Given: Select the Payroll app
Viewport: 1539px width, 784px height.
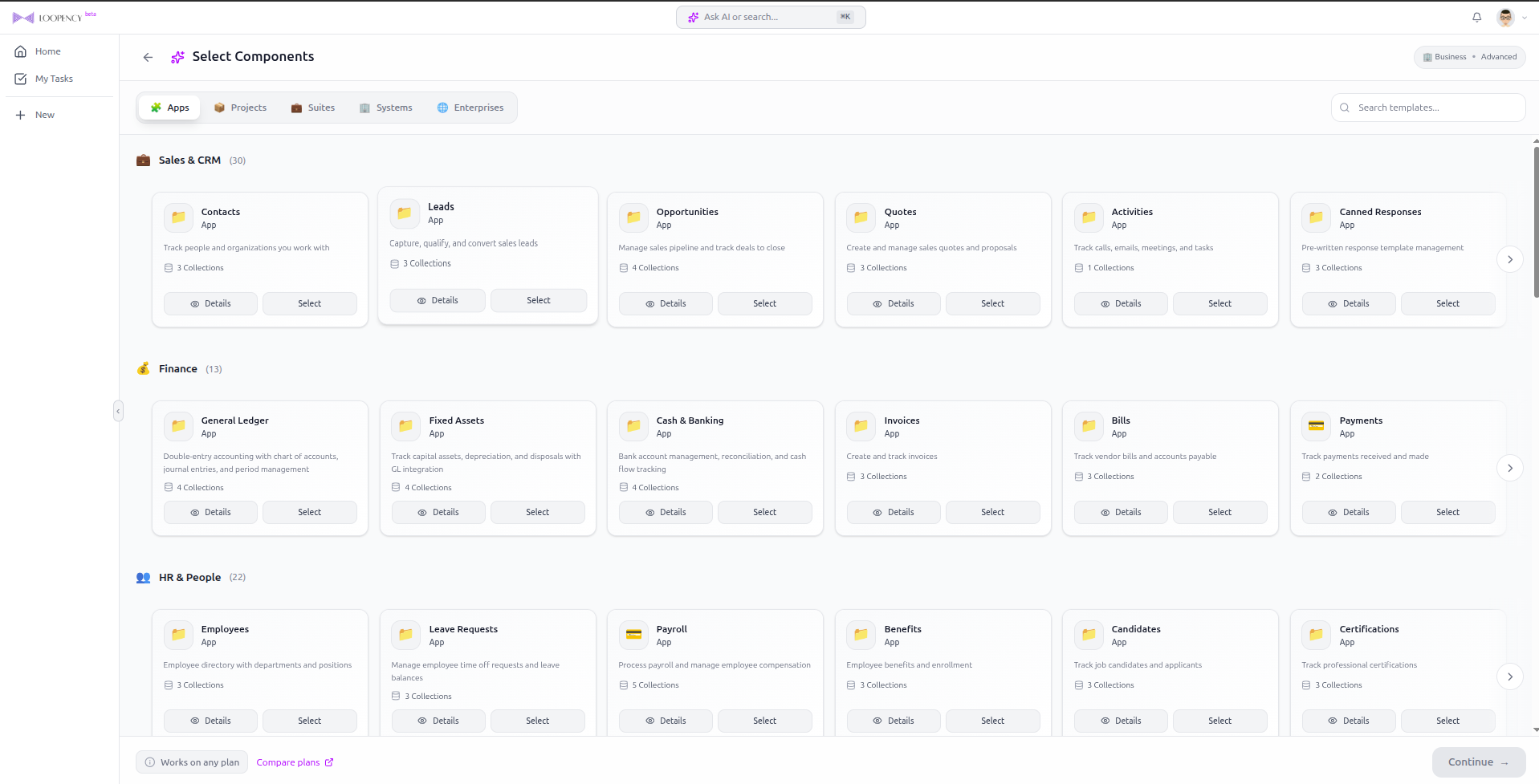Looking at the screenshot, I should coord(764,721).
